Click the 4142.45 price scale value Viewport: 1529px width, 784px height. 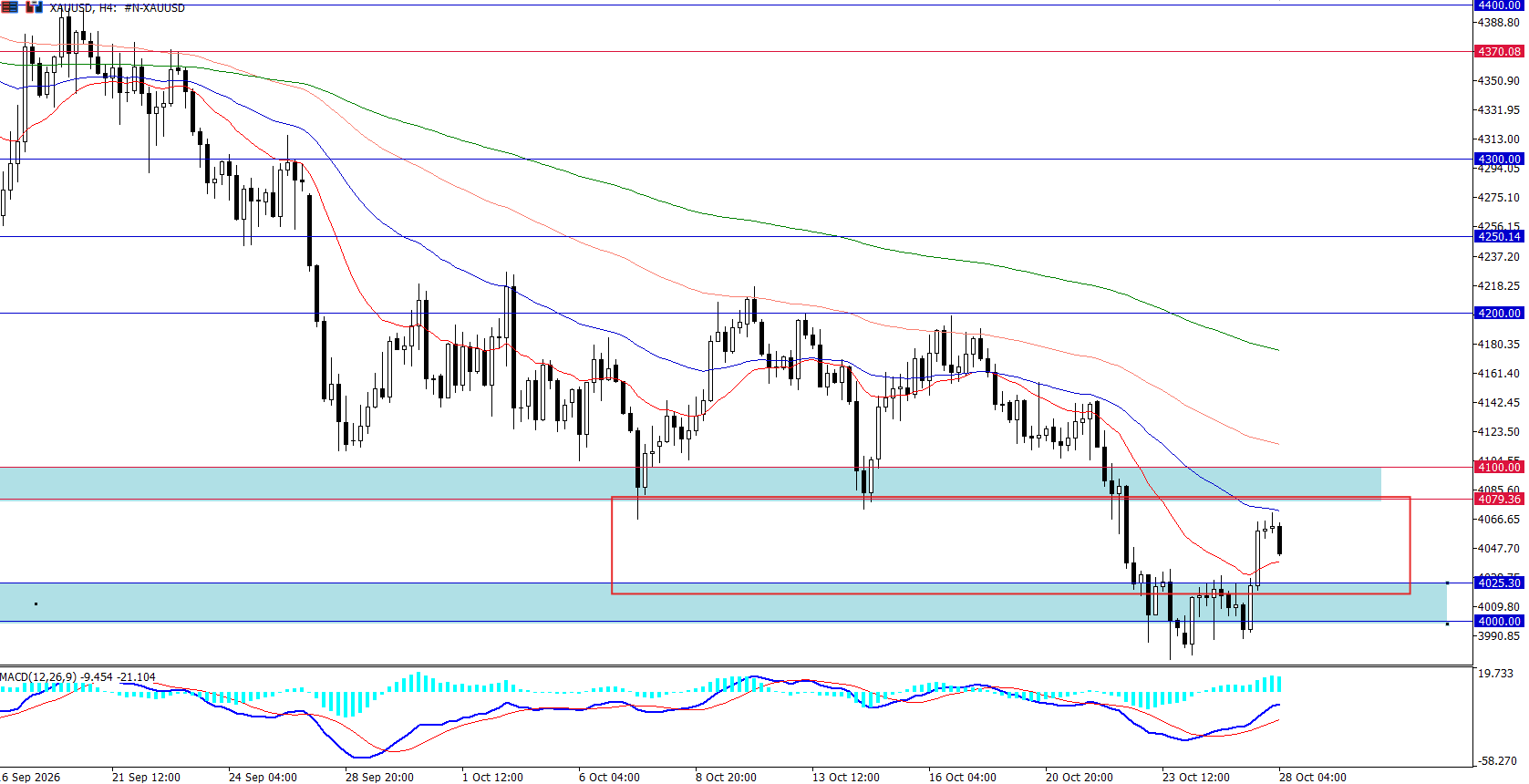(x=1499, y=403)
